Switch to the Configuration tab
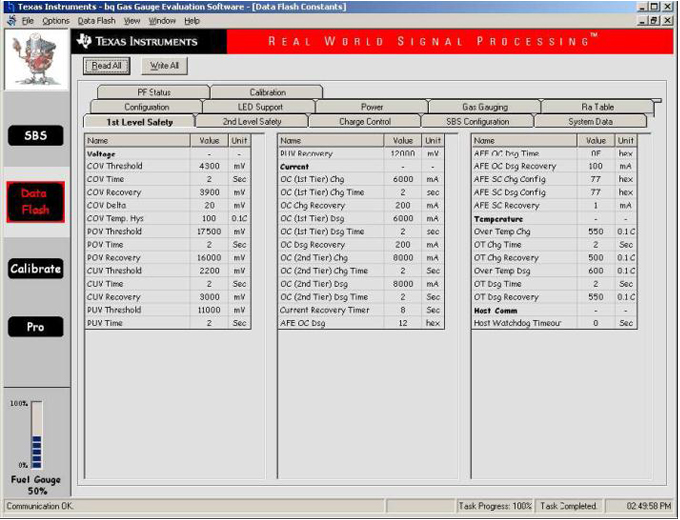This screenshot has height=520, width=680. coord(147,107)
